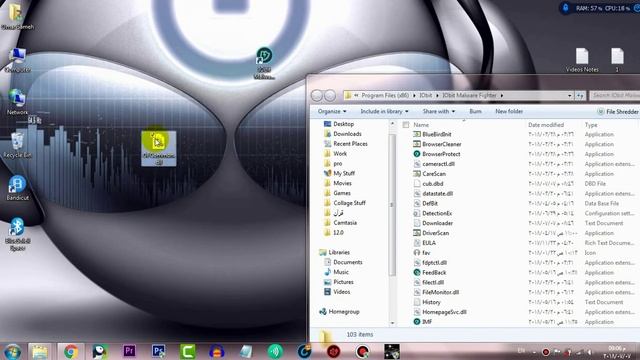Click the Search IObit Malware Fighter box
This screenshot has width=640, height=360.
tap(615, 96)
